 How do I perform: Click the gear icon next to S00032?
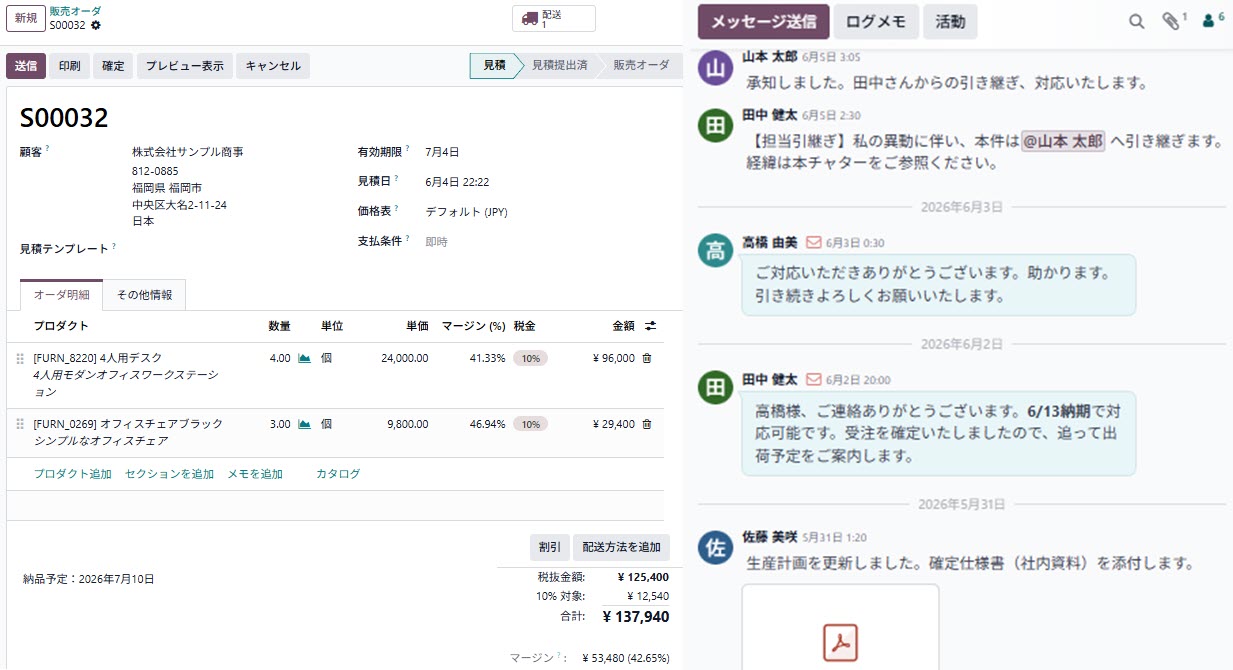[96, 25]
